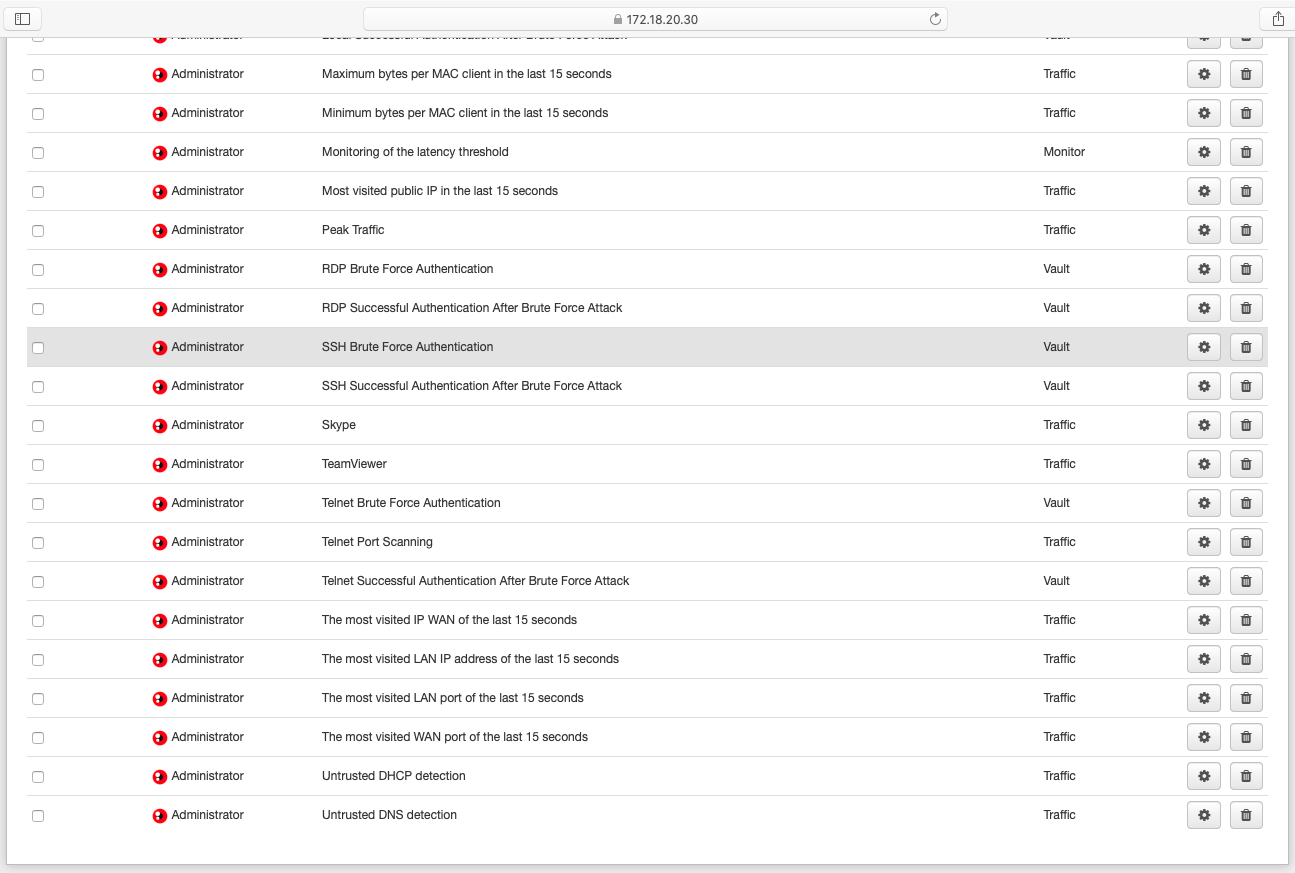The image size is (1295, 873).
Task: Select SSH Brute Force Authentication checkbox
Action: click(x=38, y=348)
